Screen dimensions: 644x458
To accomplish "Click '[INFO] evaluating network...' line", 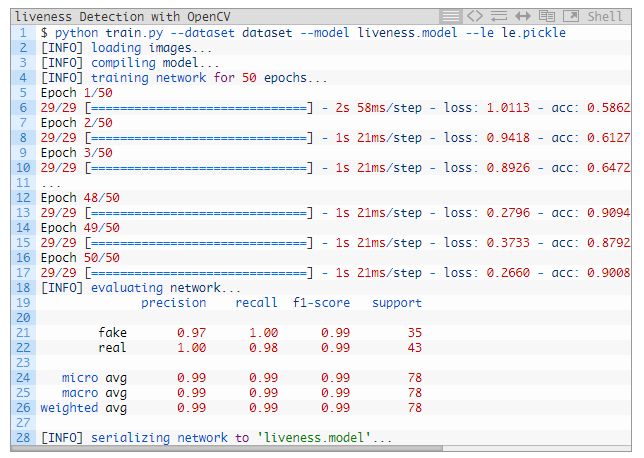I will pos(140,288).
